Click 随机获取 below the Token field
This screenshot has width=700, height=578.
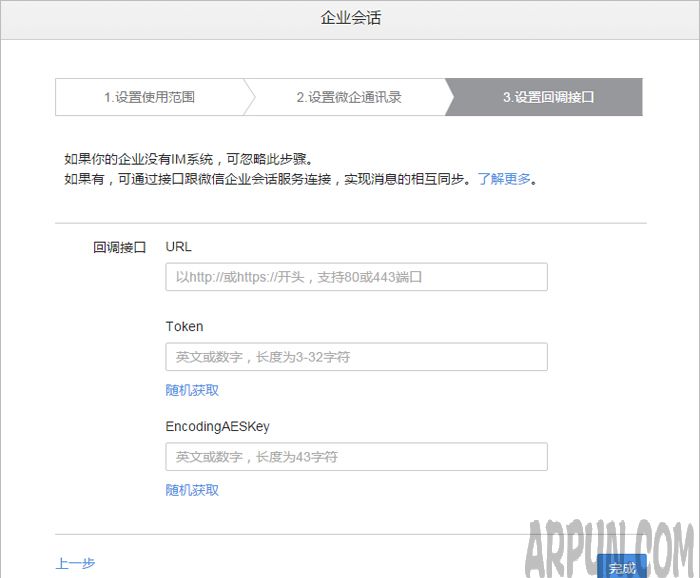(x=192, y=390)
